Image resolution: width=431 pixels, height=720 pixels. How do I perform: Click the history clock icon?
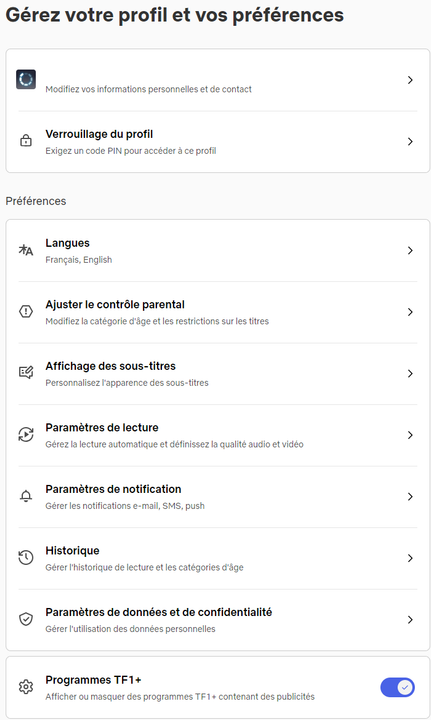click(26, 557)
